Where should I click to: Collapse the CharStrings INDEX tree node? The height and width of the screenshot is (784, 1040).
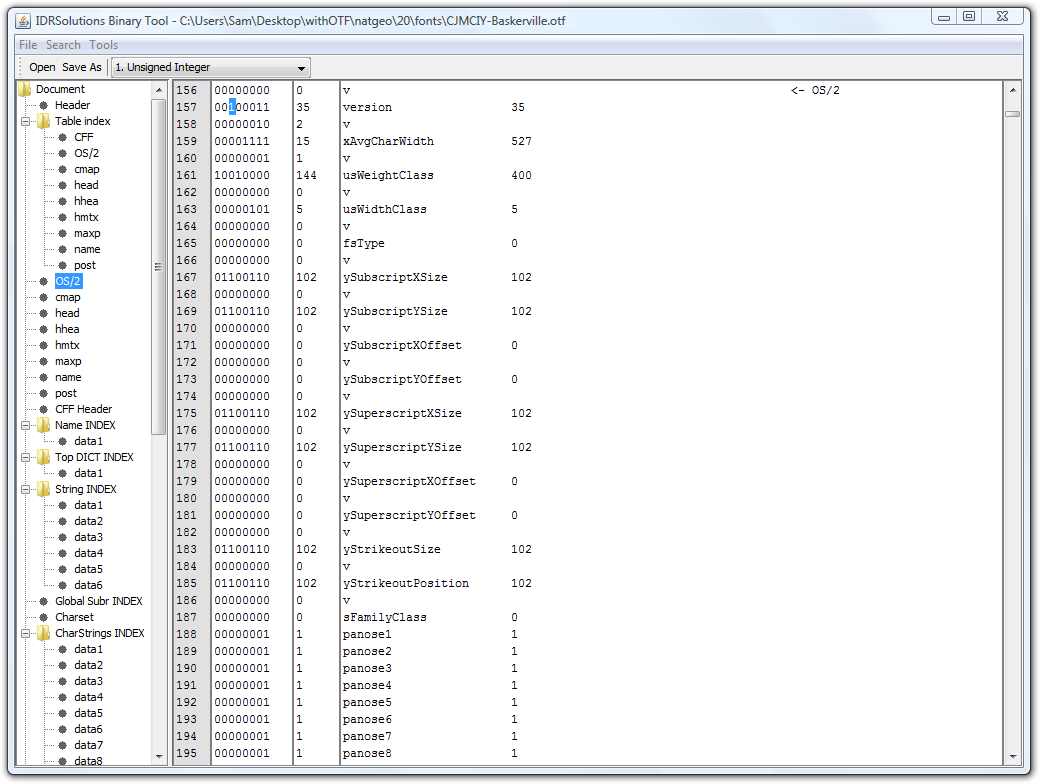(27, 633)
